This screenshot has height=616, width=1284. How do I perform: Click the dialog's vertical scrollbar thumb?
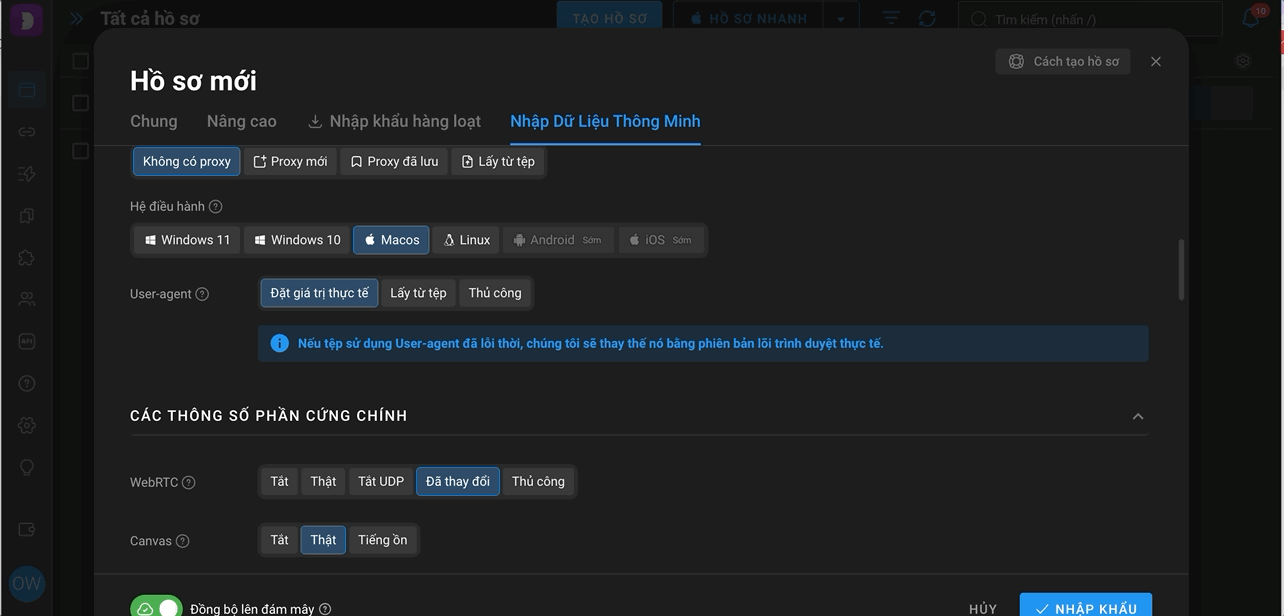[1182, 269]
